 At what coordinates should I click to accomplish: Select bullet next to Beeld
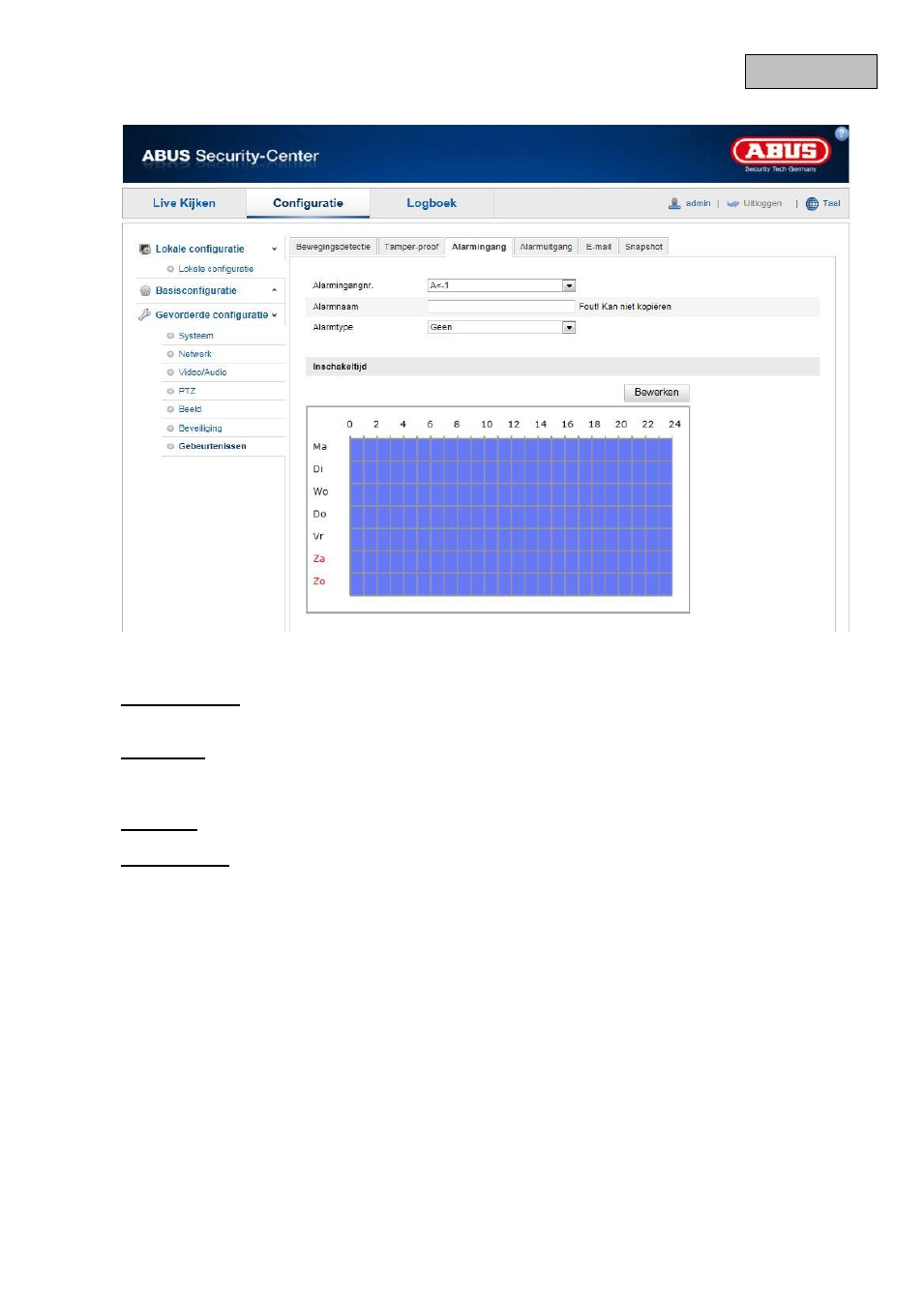pos(170,409)
